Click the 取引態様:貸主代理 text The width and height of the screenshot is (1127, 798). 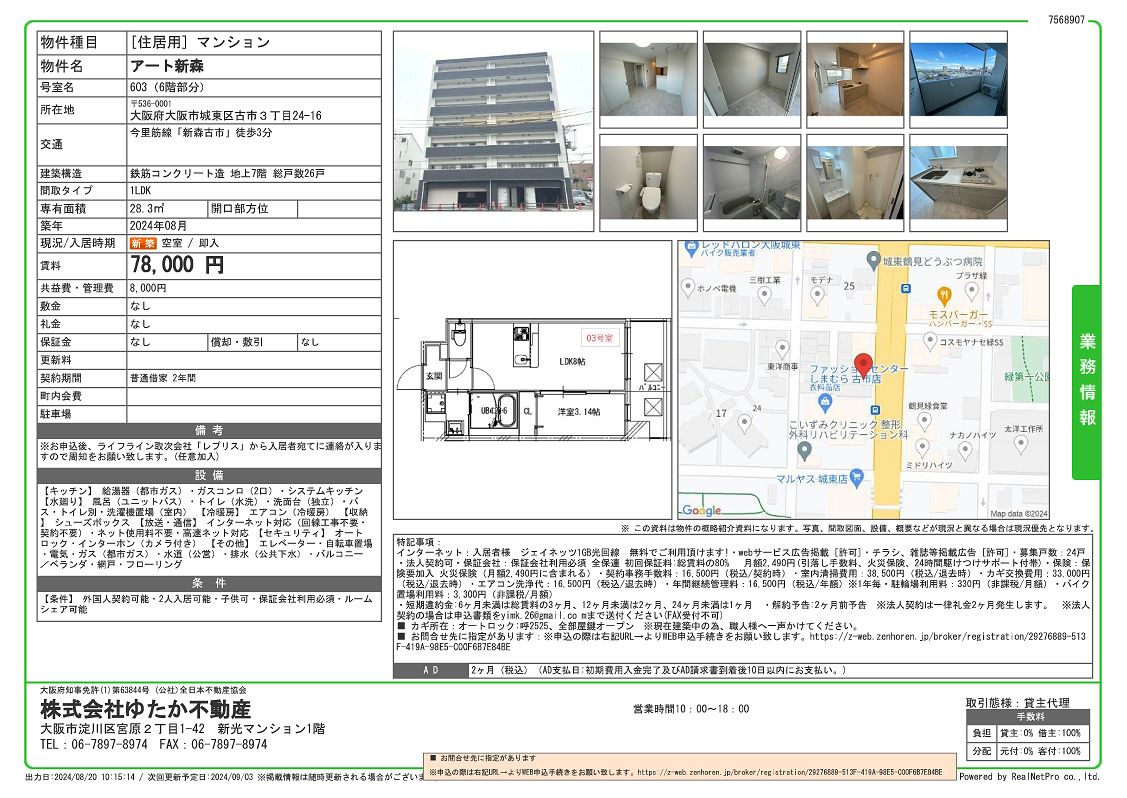point(1017,703)
